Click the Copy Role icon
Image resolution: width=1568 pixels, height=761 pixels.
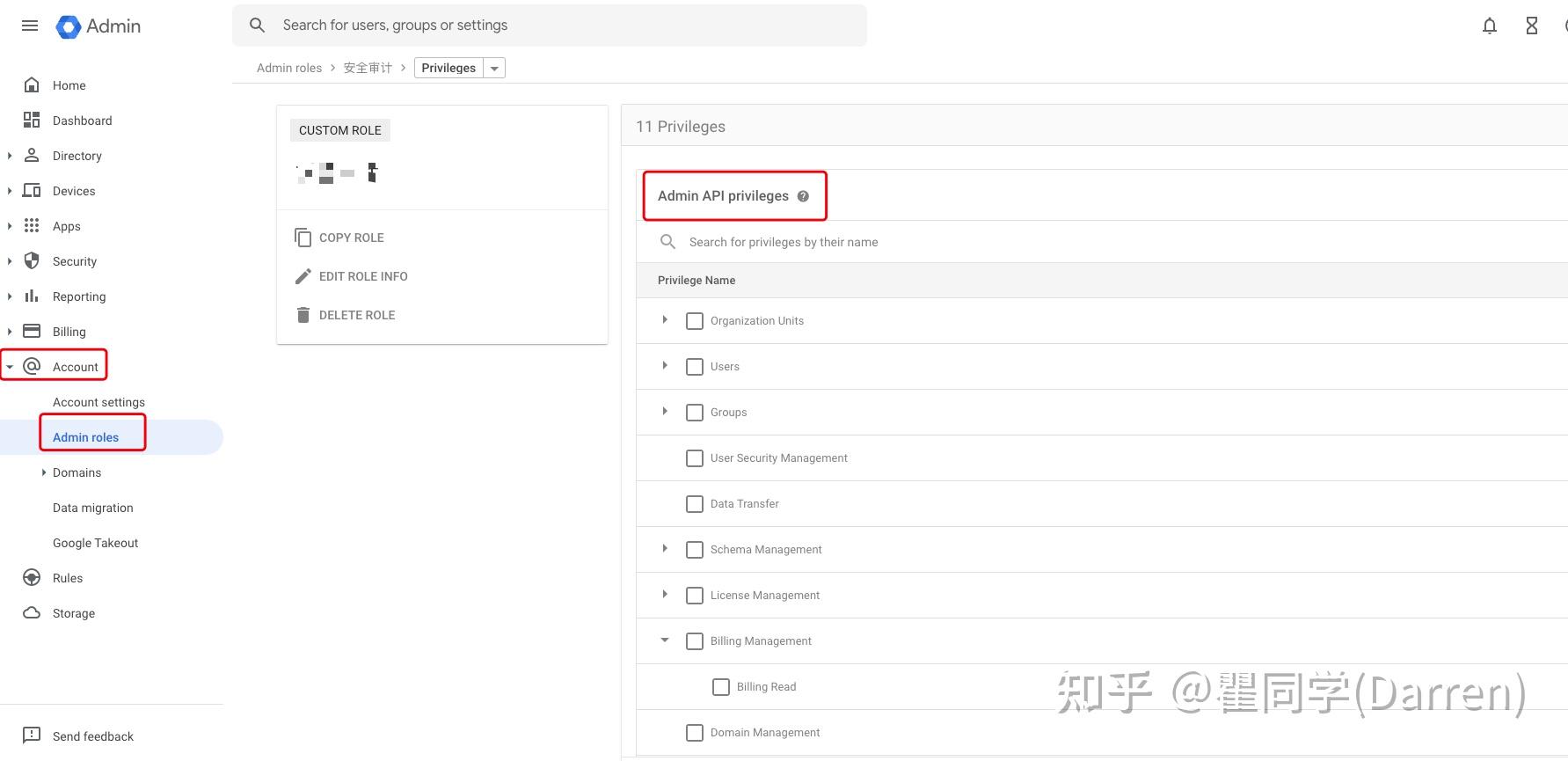(303, 238)
